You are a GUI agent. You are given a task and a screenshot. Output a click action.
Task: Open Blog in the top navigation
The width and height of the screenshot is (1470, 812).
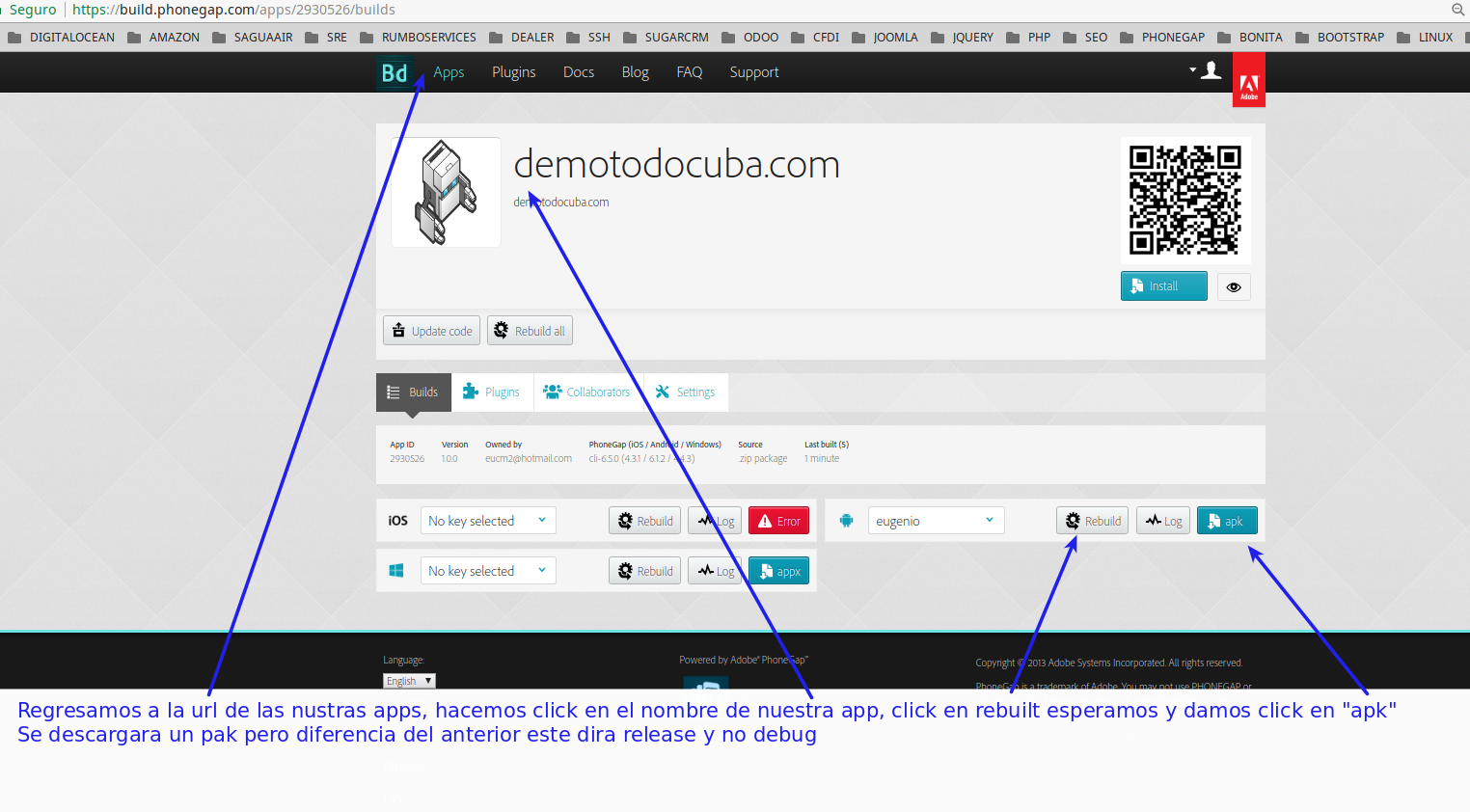(636, 72)
